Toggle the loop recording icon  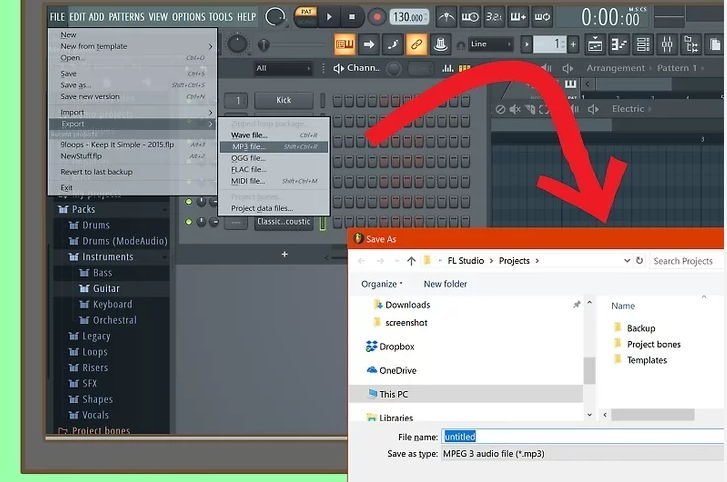(542, 18)
